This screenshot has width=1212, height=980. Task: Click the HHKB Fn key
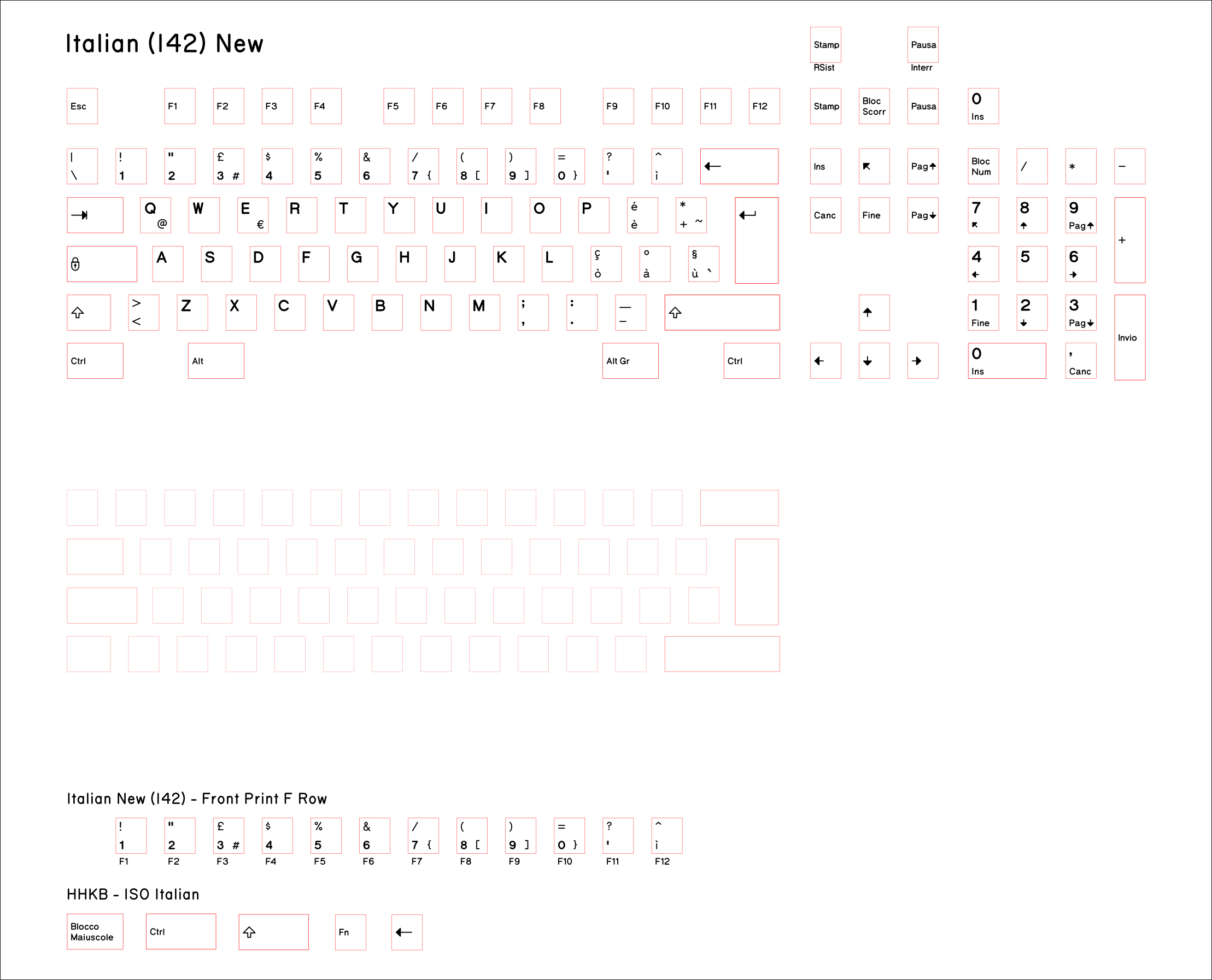coord(350,932)
